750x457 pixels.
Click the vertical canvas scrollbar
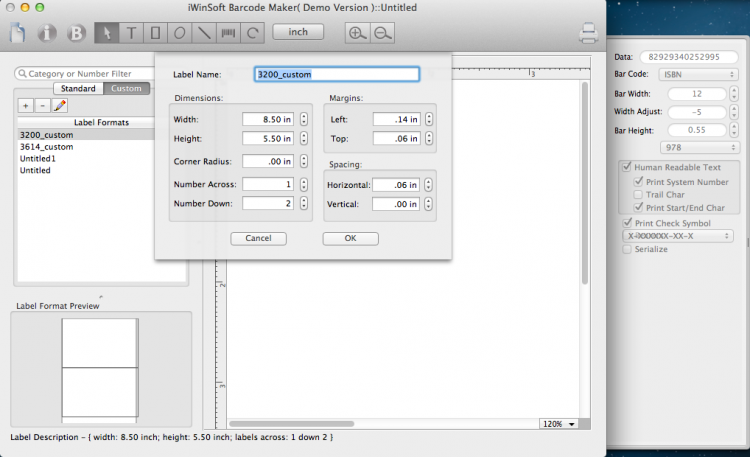[585, 184]
